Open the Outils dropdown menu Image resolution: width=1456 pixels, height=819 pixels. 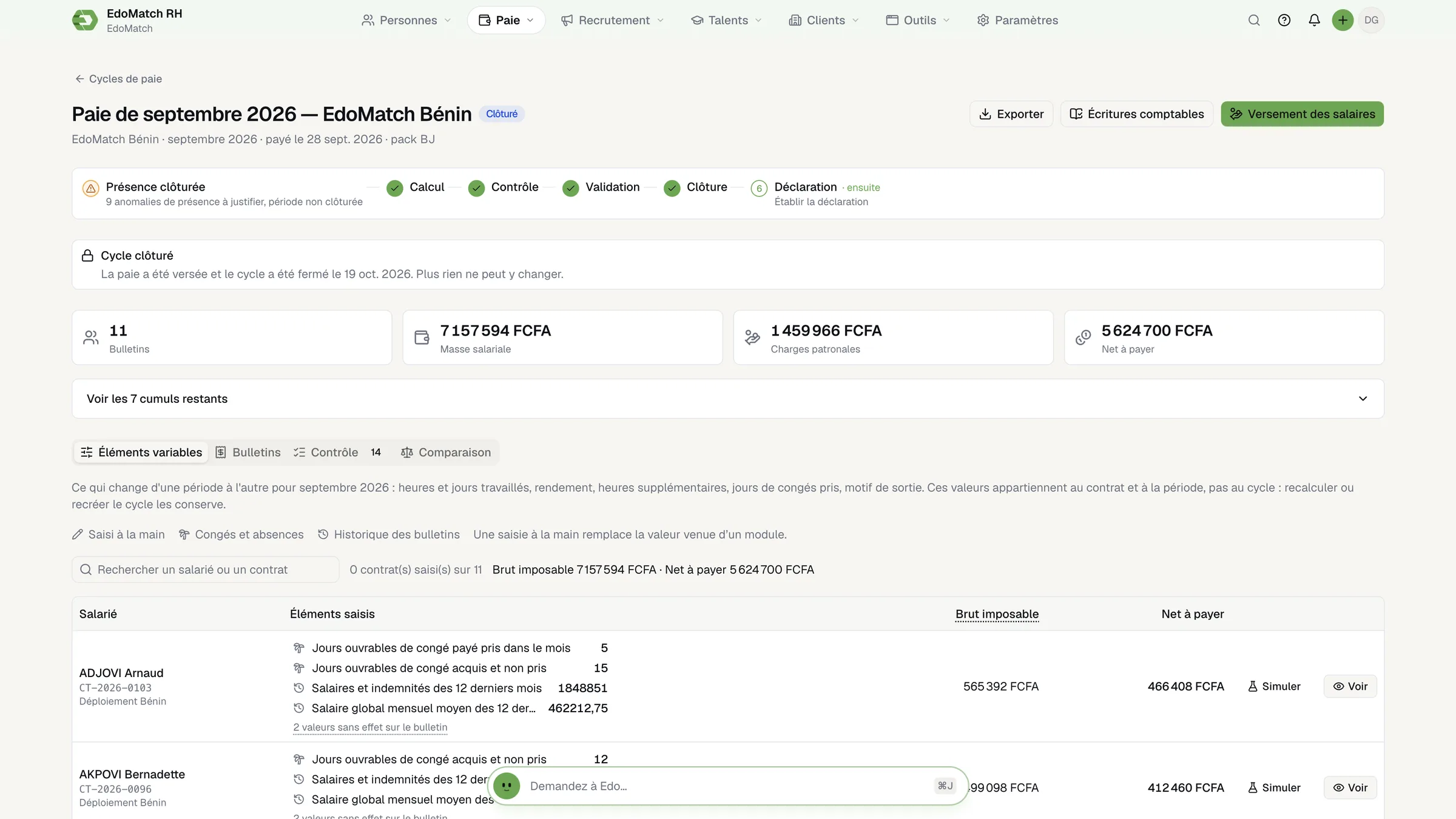(917, 20)
